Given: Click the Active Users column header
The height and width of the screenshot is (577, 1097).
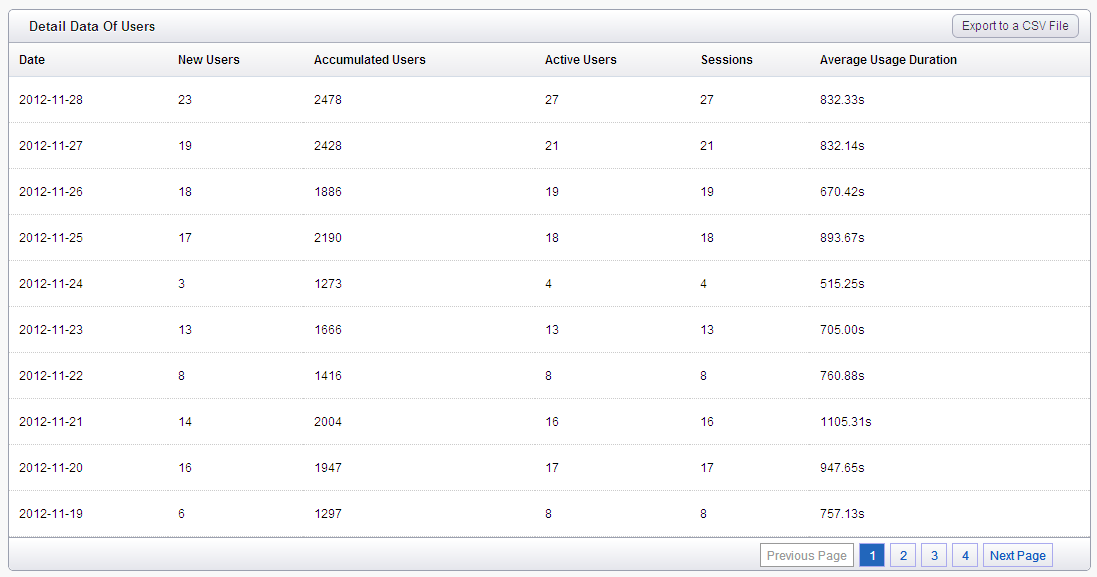Looking at the screenshot, I should coord(581,60).
